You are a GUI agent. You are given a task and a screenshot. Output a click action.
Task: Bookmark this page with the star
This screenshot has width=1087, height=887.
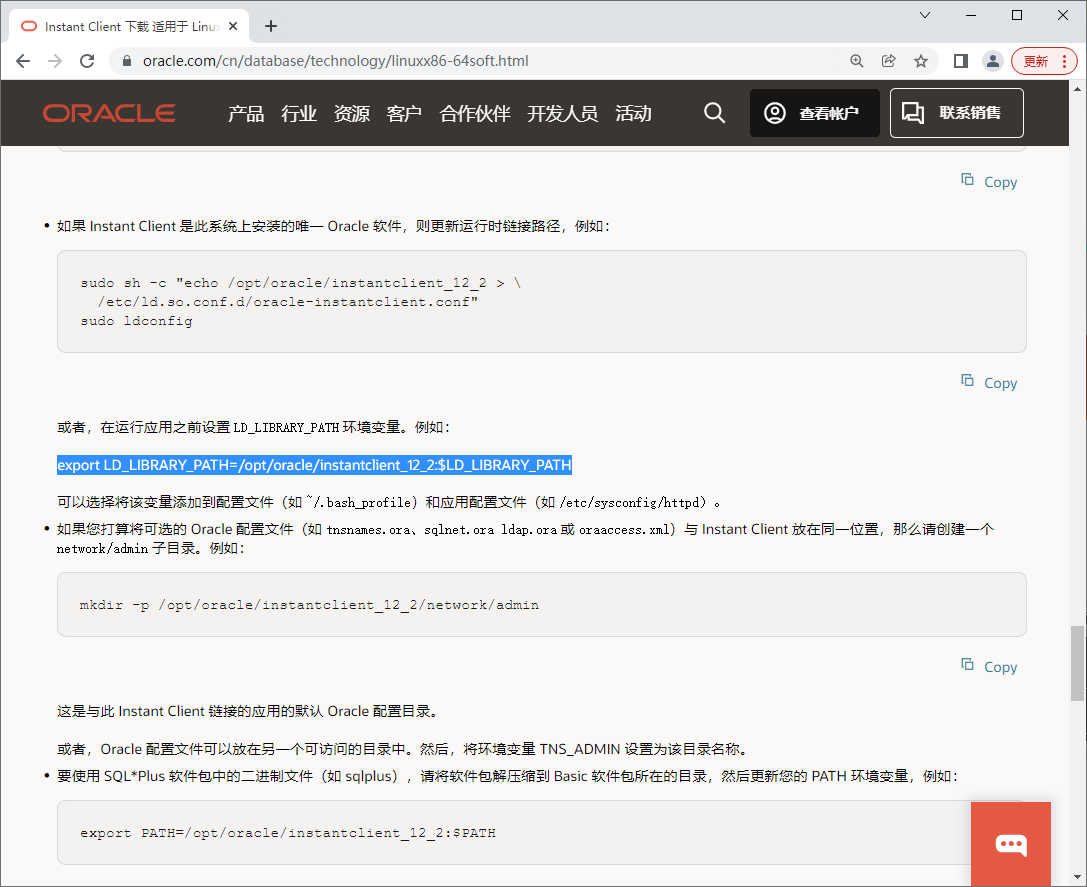[x=921, y=61]
